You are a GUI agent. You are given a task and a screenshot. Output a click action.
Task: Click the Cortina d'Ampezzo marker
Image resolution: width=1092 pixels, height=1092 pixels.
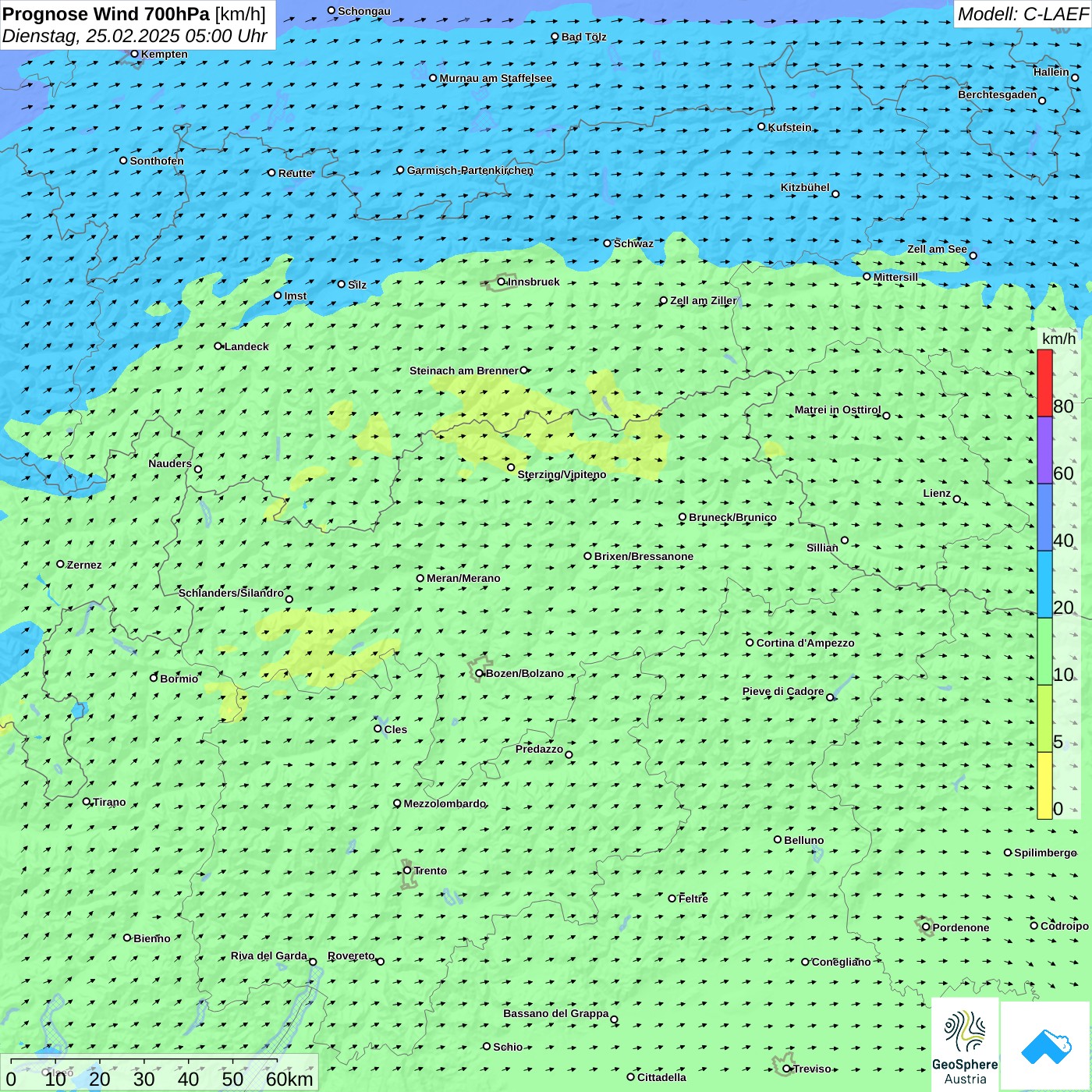coord(750,643)
